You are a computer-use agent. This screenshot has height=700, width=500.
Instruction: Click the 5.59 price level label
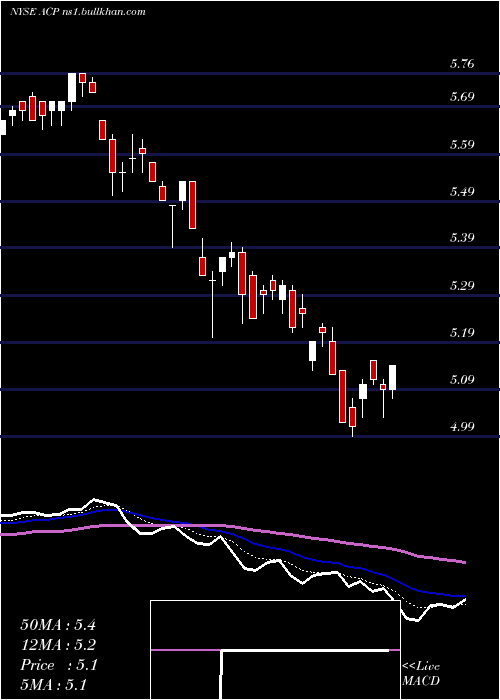(x=462, y=145)
